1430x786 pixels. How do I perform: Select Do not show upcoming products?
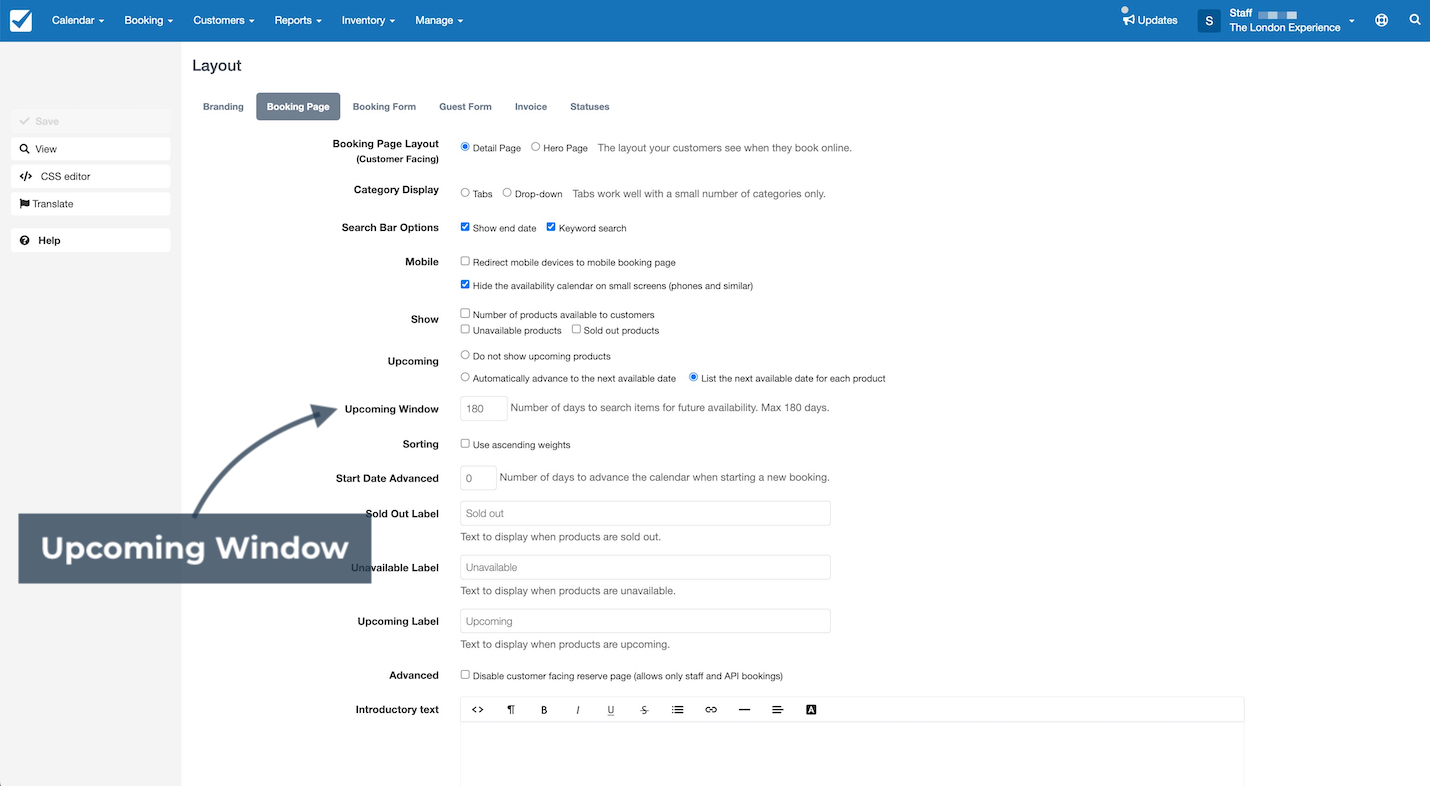465,355
